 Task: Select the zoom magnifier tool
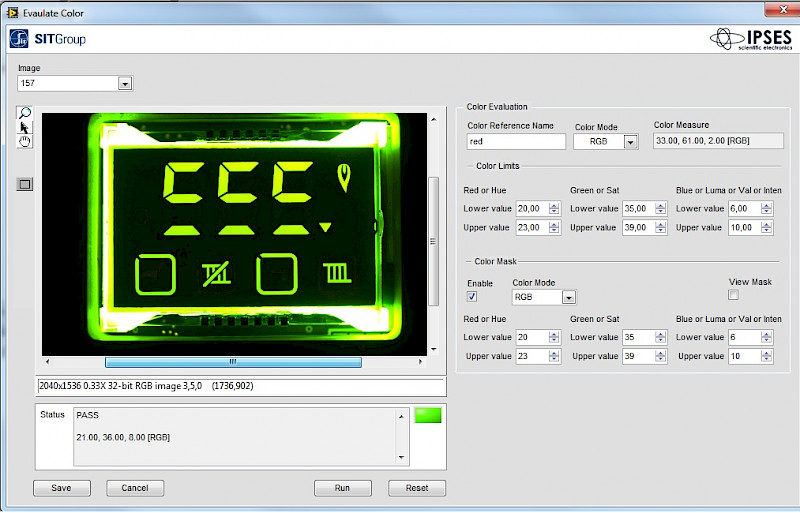point(24,112)
